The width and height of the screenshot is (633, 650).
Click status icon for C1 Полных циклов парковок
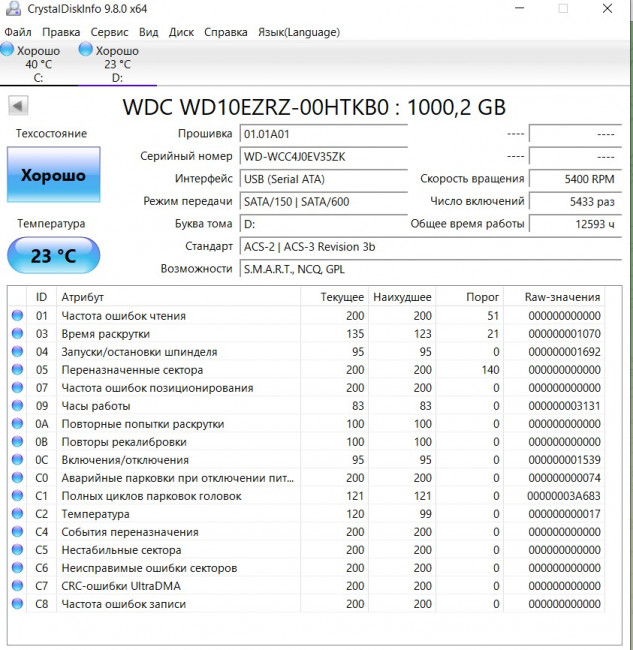17,496
